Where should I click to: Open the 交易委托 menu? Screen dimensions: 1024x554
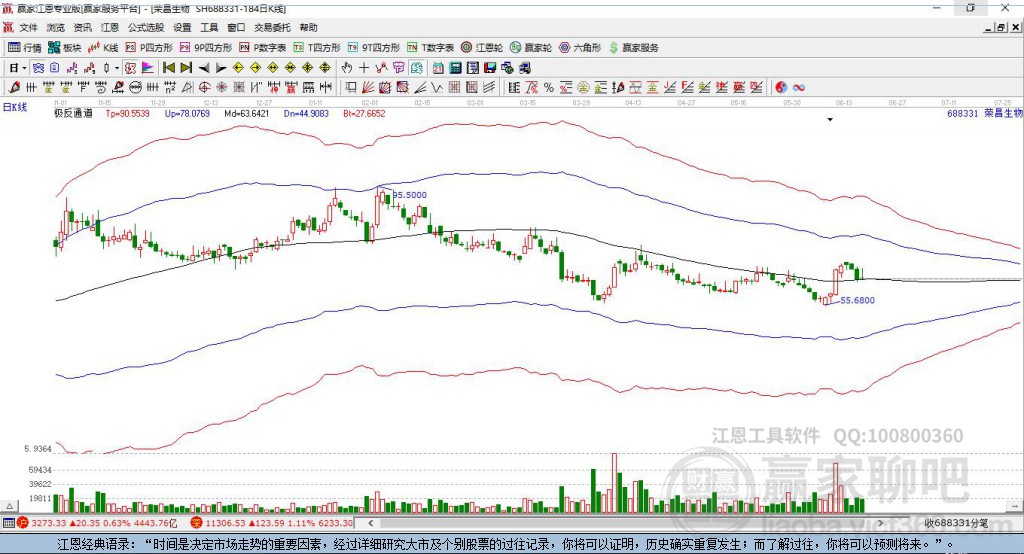point(272,27)
